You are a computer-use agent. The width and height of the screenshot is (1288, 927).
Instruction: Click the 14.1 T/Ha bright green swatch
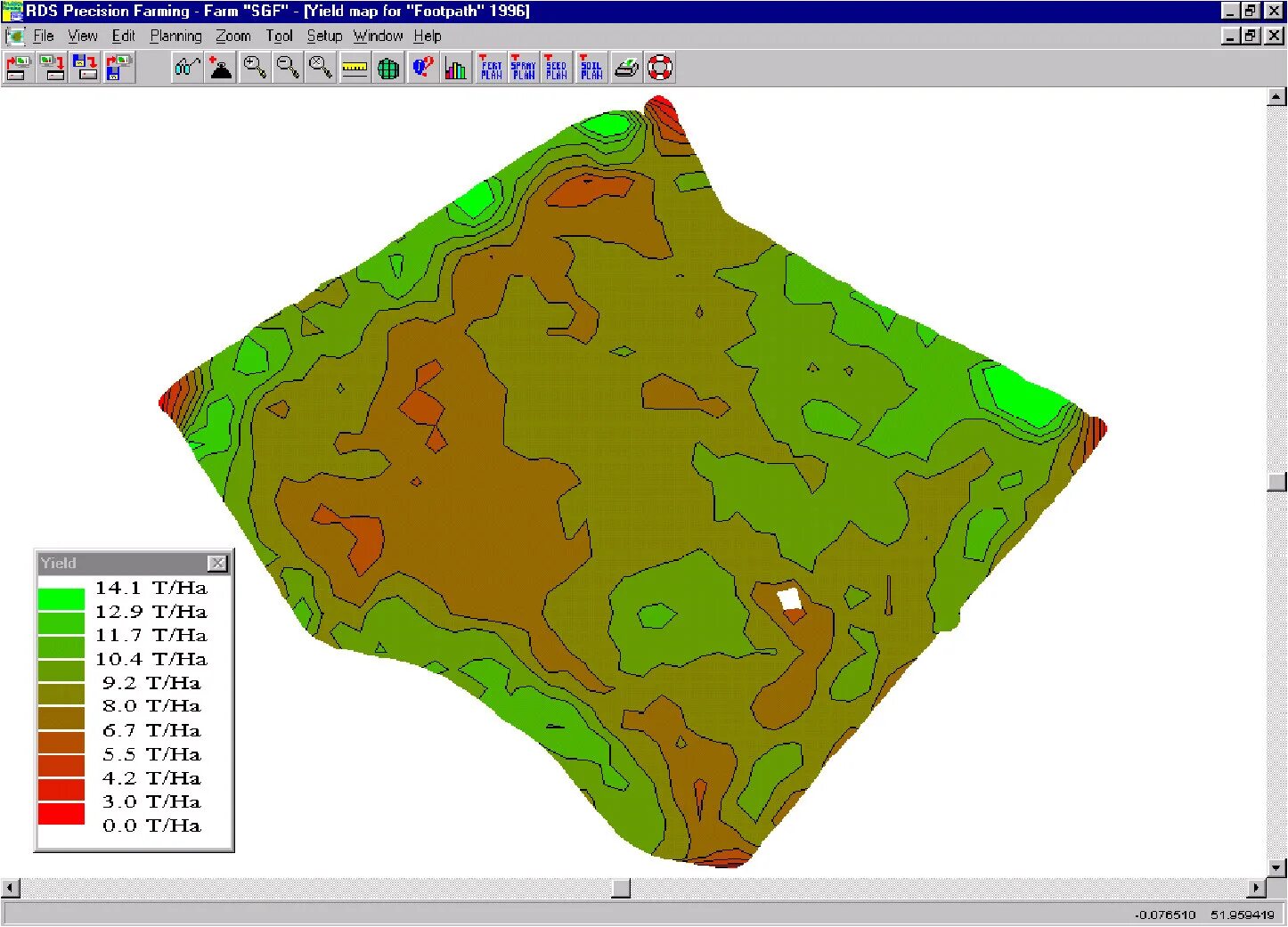point(61,599)
